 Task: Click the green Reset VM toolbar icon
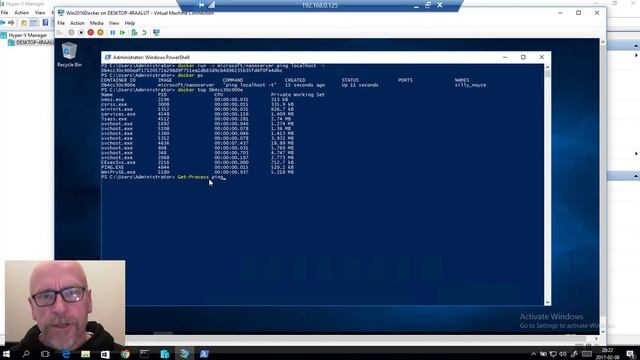tap(122, 33)
